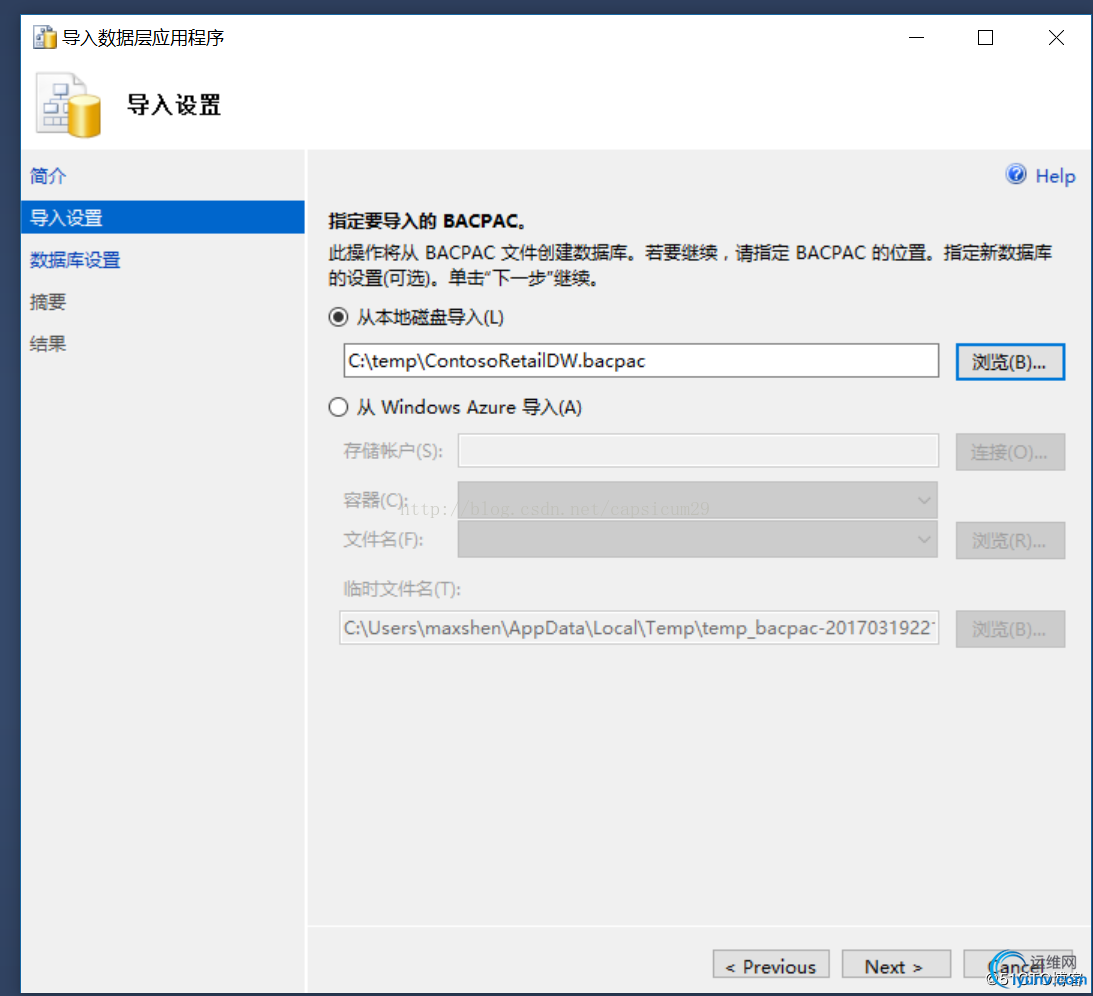This screenshot has width=1093, height=996.
Task: Click 结果 step in sidebar
Action: click(47, 344)
